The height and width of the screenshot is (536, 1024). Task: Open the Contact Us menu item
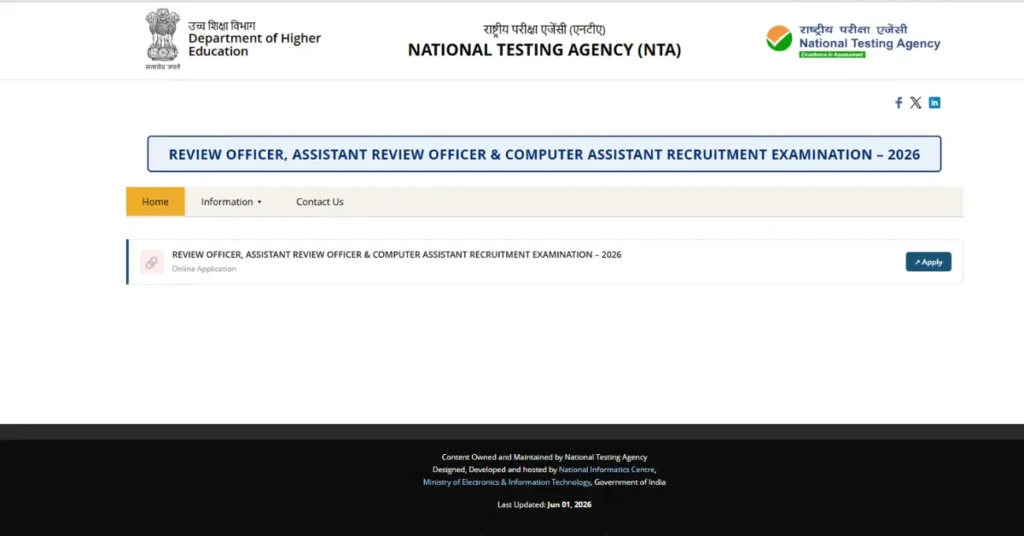tap(319, 202)
